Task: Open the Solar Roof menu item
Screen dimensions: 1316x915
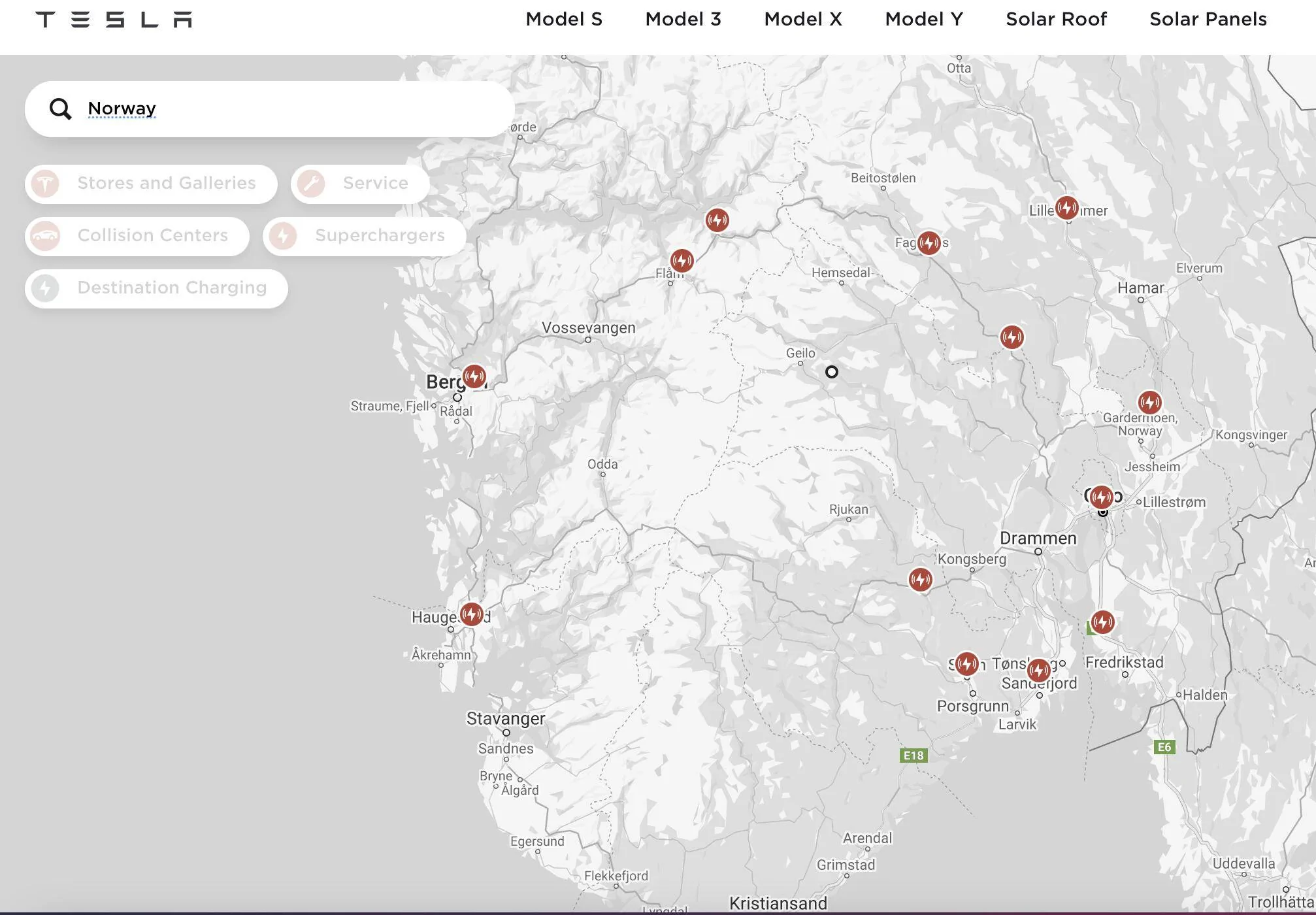Action: (1056, 20)
